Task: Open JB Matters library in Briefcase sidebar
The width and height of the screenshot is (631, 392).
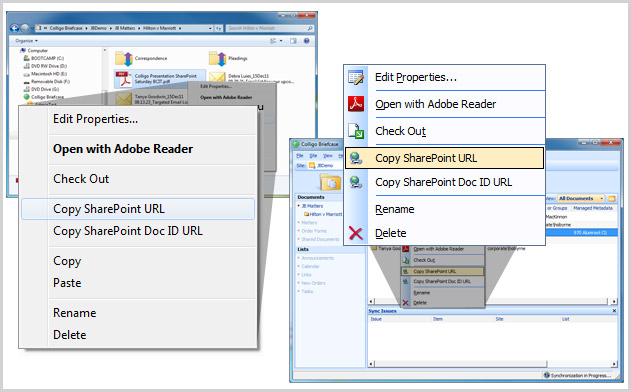Action: (x=312, y=206)
